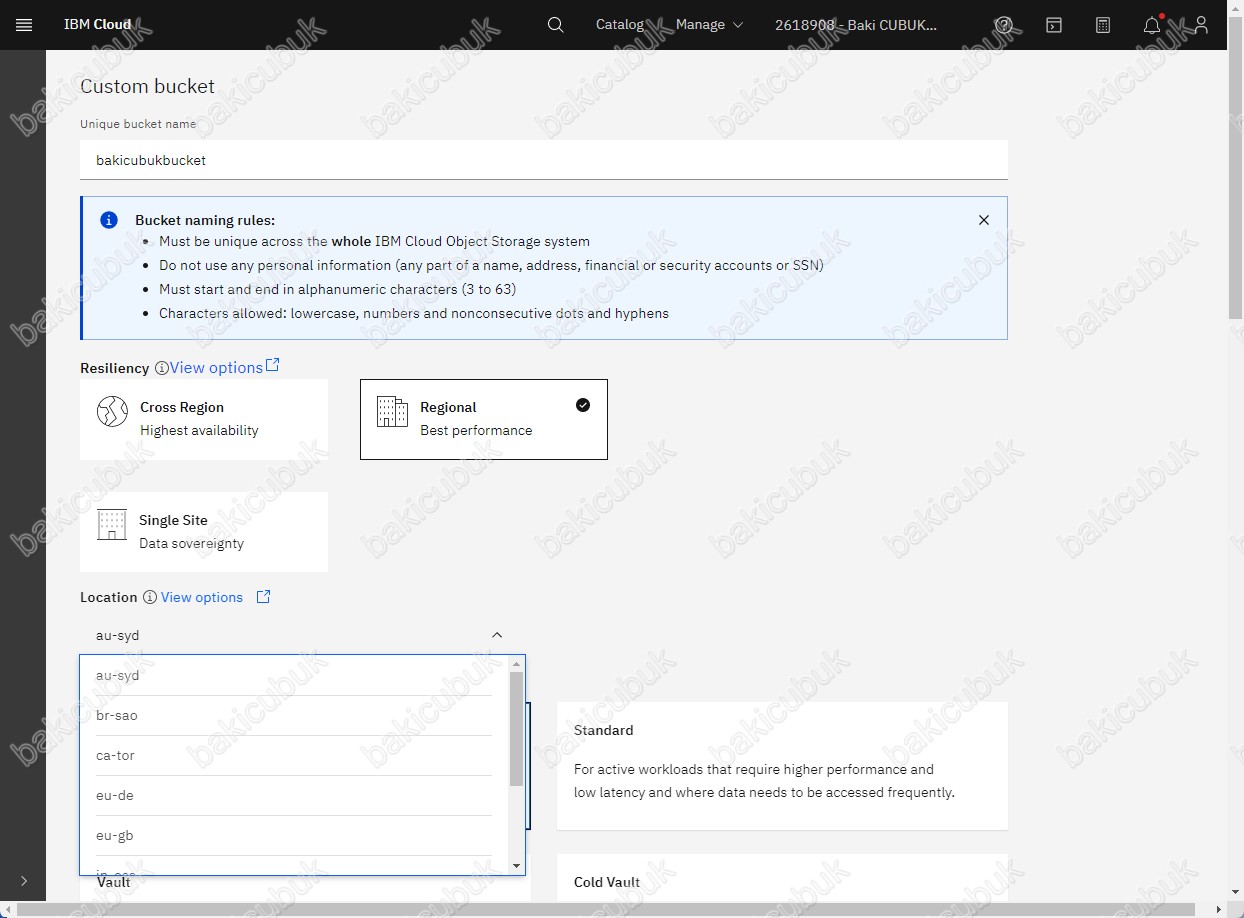This screenshot has width=1244, height=918.
Task: Choose au-syd in the location list
Action: point(294,676)
